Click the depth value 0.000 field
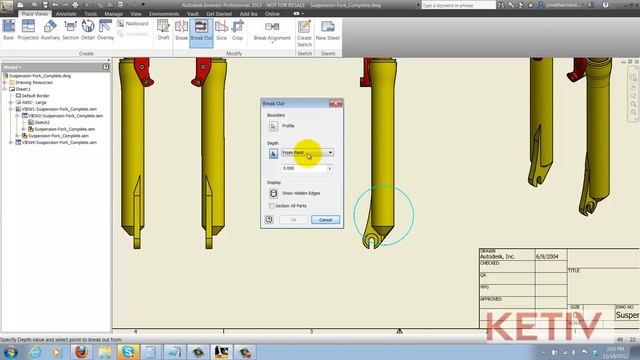This screenshot has width=640, height=360. tap(304, 169)
